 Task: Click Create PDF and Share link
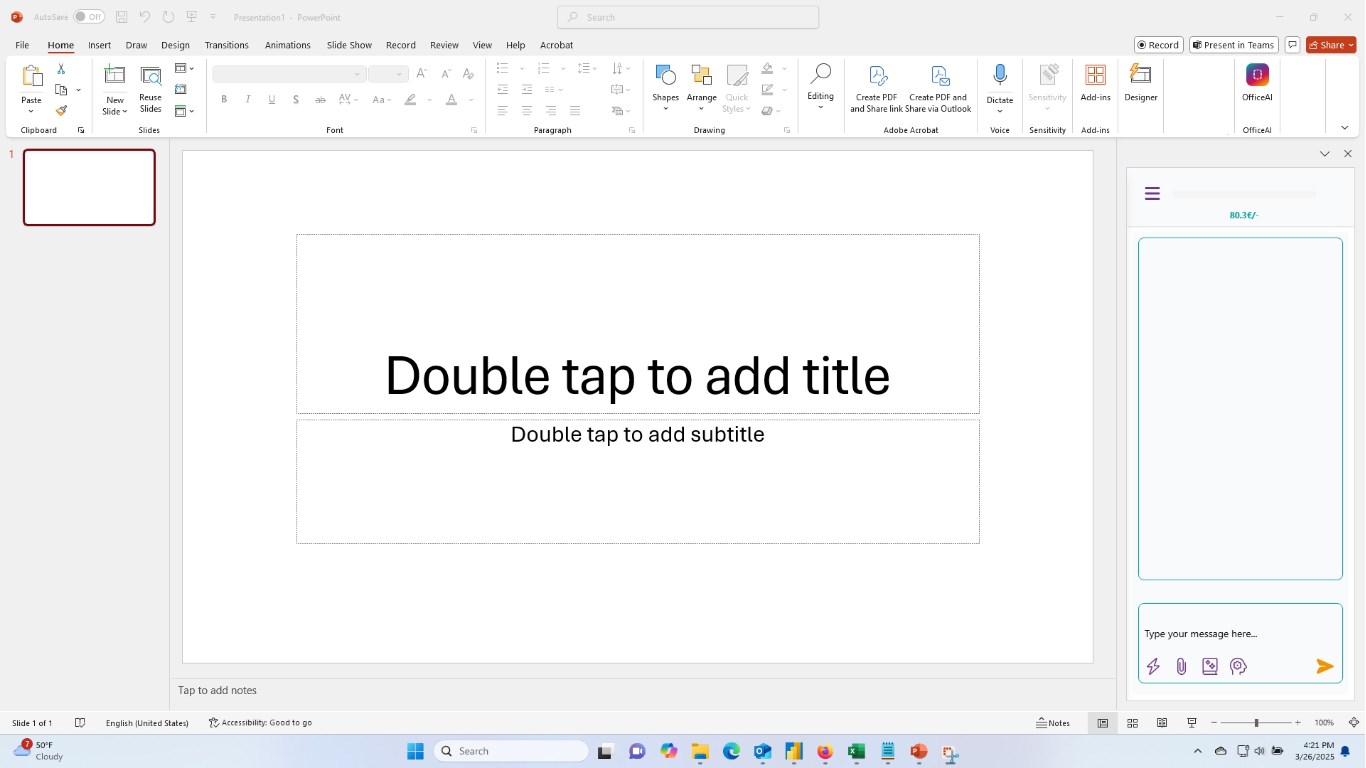coord(876,89)
